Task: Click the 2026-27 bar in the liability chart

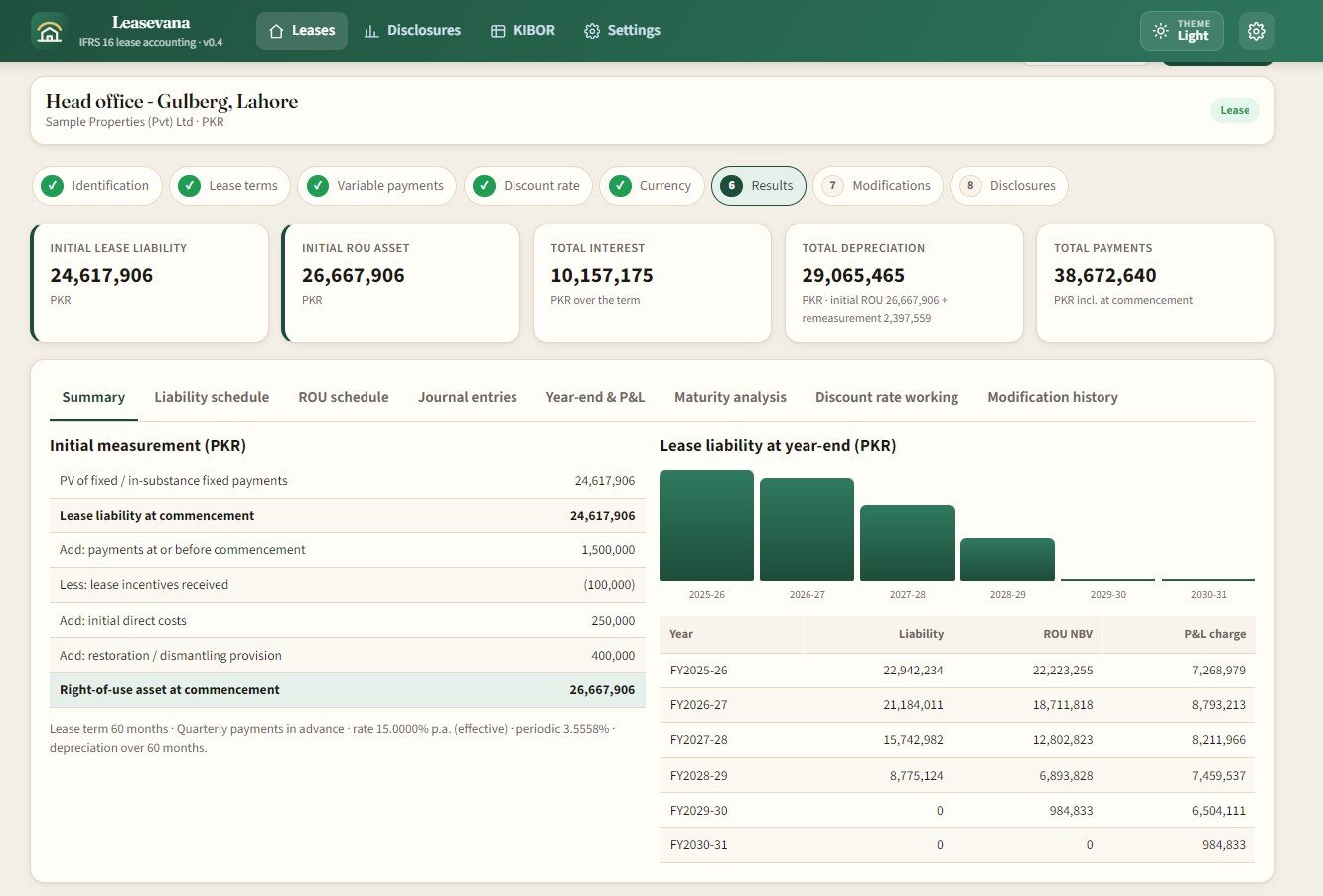Action: (x=807, y=529)
